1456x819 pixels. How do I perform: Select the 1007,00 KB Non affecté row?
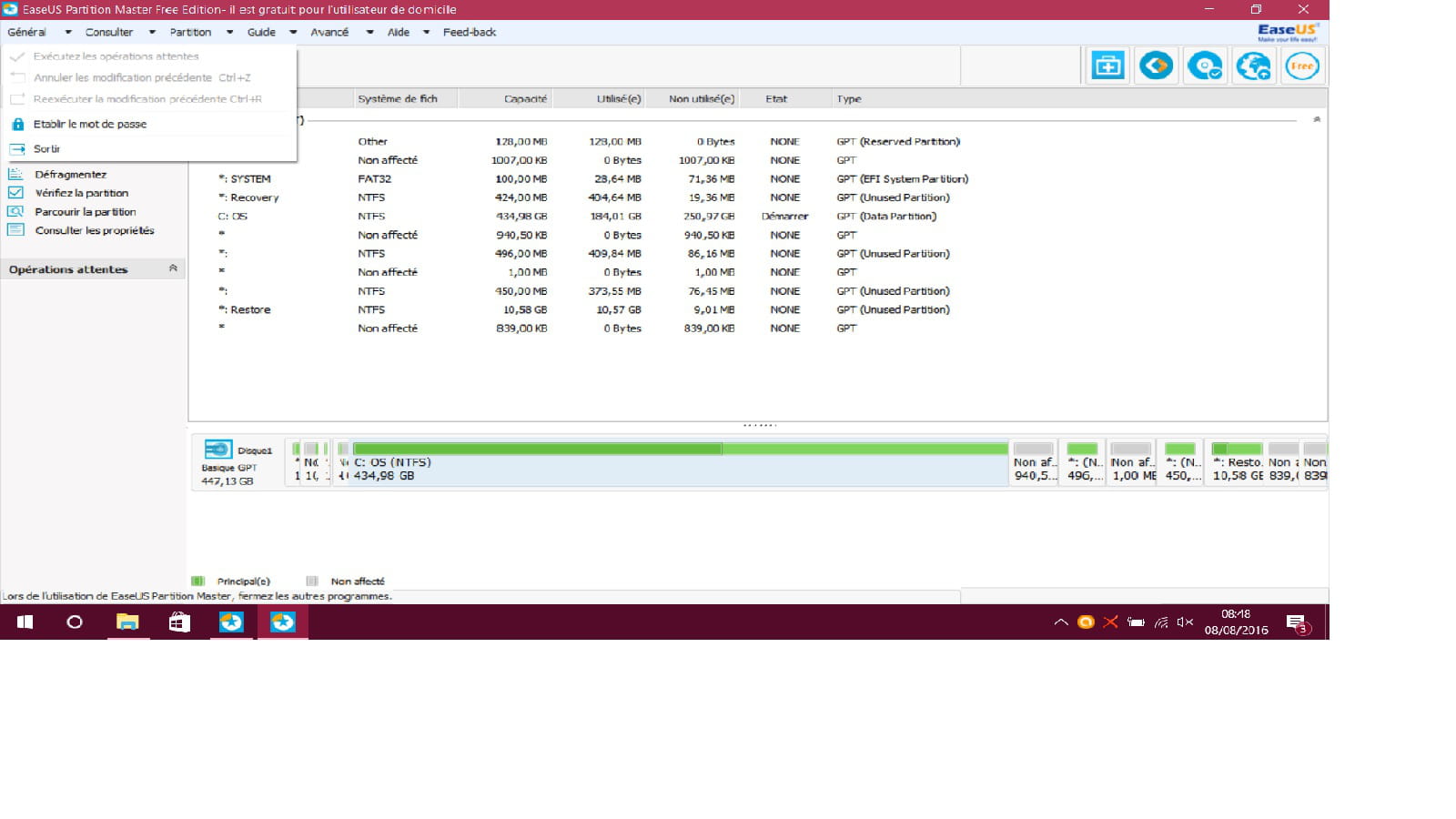[757, 160]
